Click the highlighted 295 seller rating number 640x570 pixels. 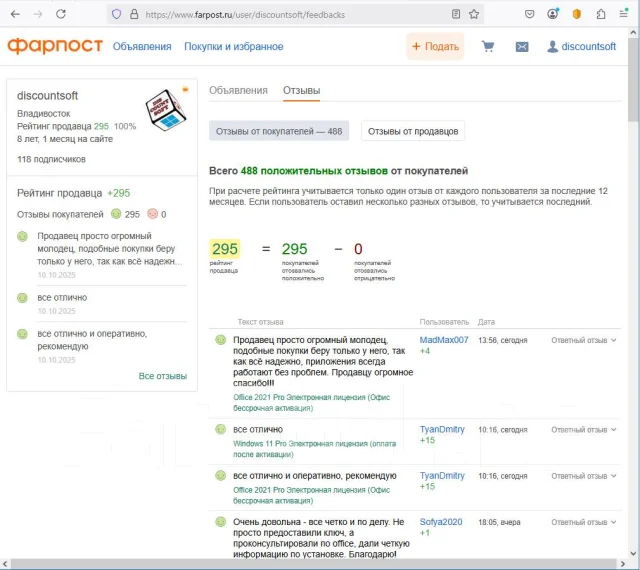click(225, 249)
